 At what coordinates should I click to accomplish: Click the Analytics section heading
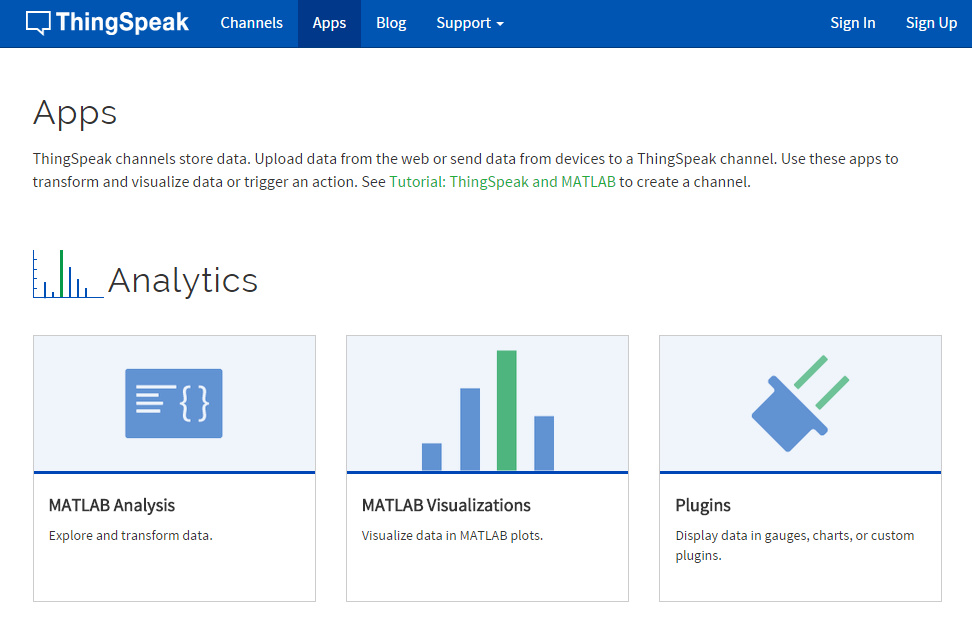tap(183, 280)
